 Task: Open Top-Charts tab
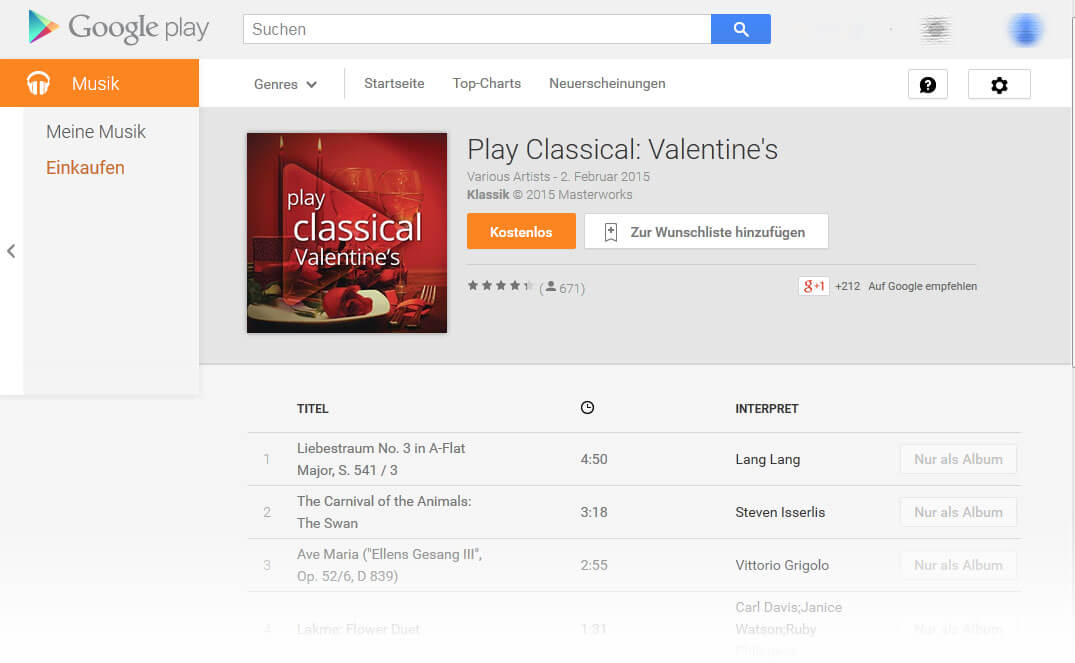[x=487, y=83]
